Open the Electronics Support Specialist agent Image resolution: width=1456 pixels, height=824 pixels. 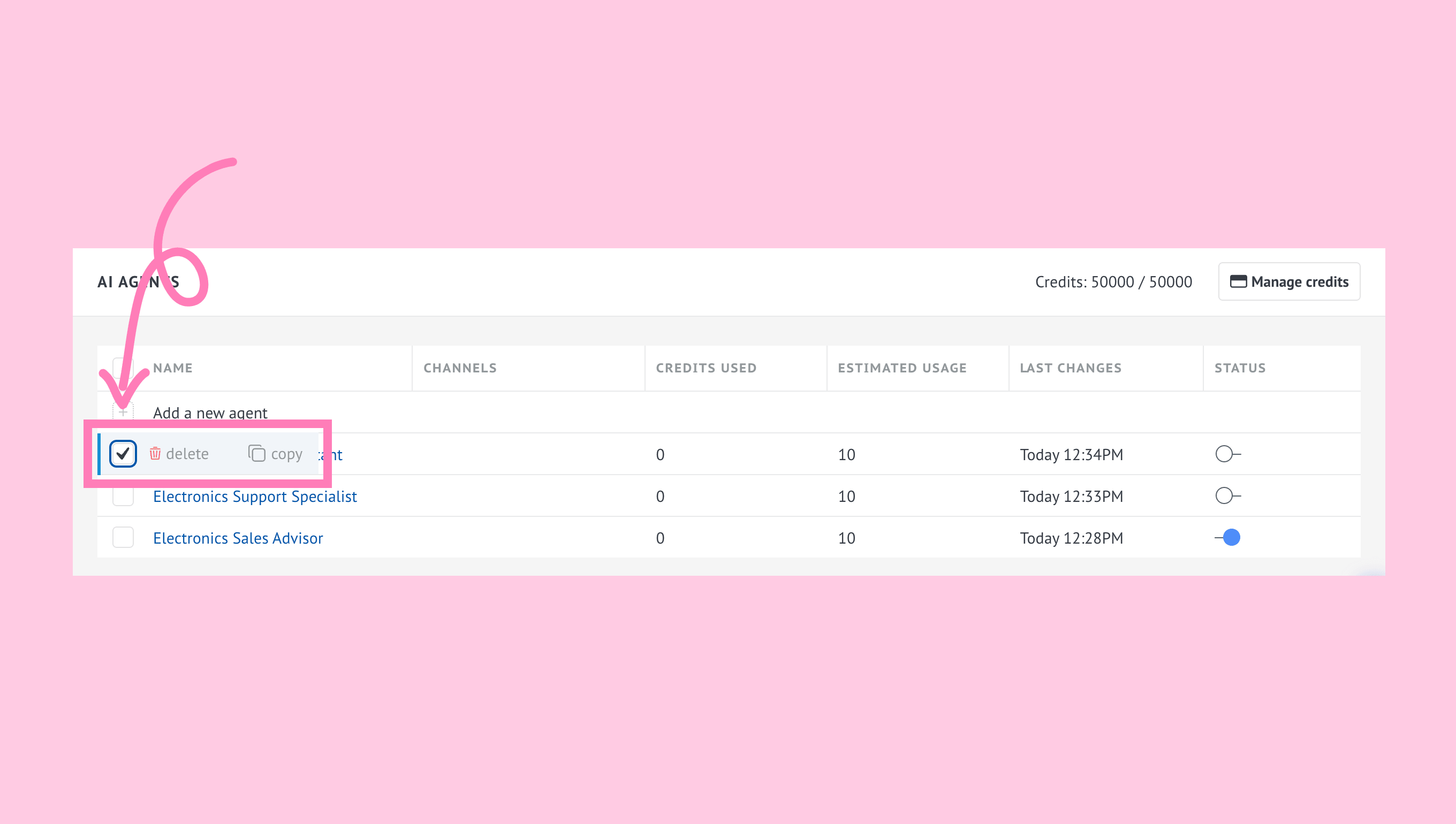pos(255,497)
